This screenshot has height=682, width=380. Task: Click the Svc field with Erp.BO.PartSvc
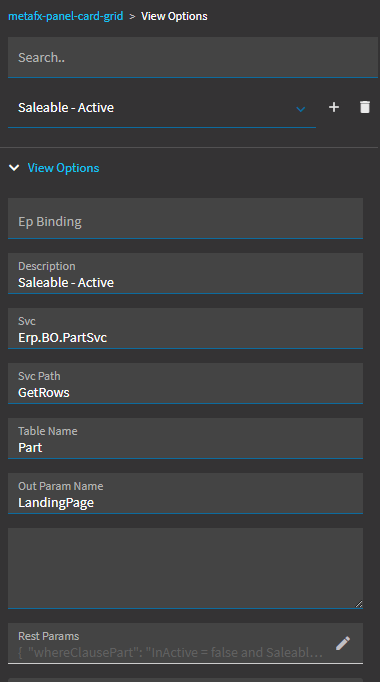coord(185,328)
